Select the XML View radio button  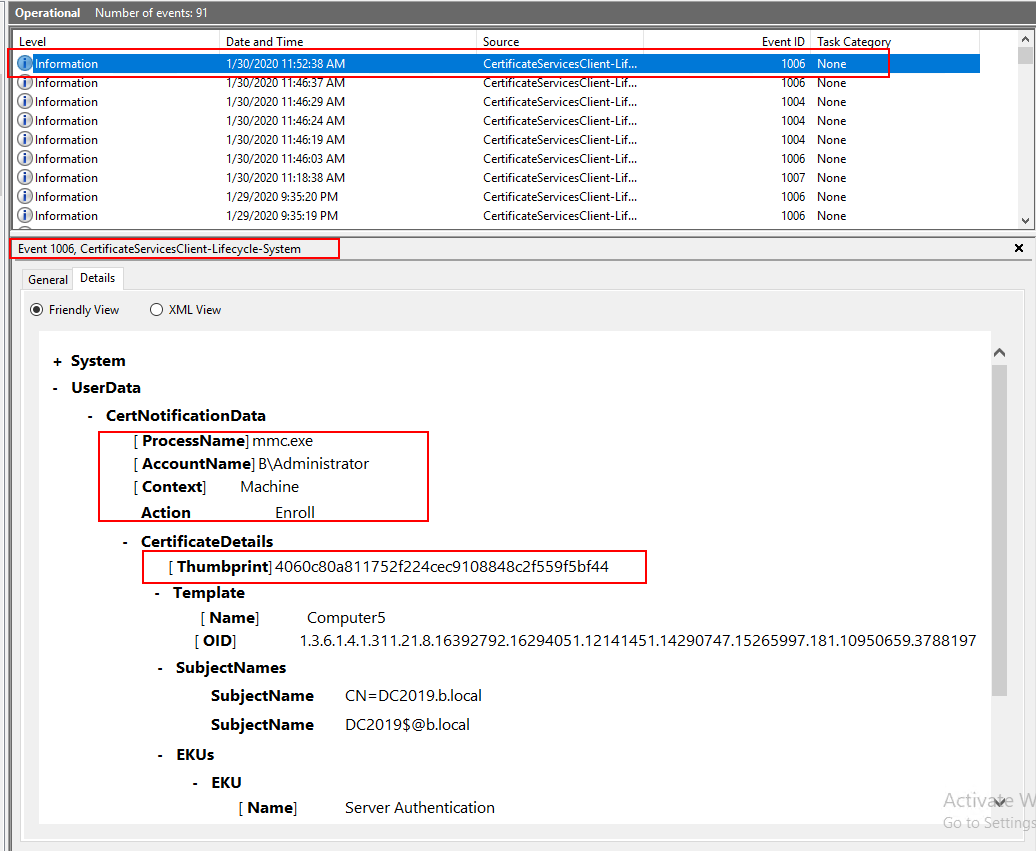[x=156, y=310]
